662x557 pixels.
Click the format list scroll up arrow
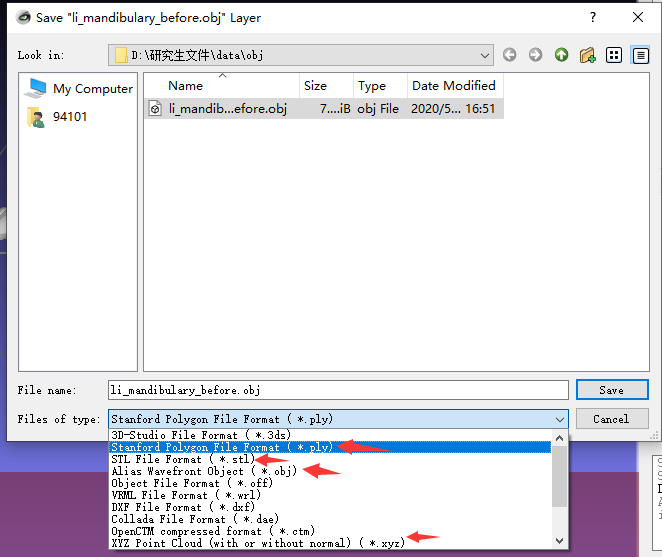pyautogui.click(x=559, y=438)
